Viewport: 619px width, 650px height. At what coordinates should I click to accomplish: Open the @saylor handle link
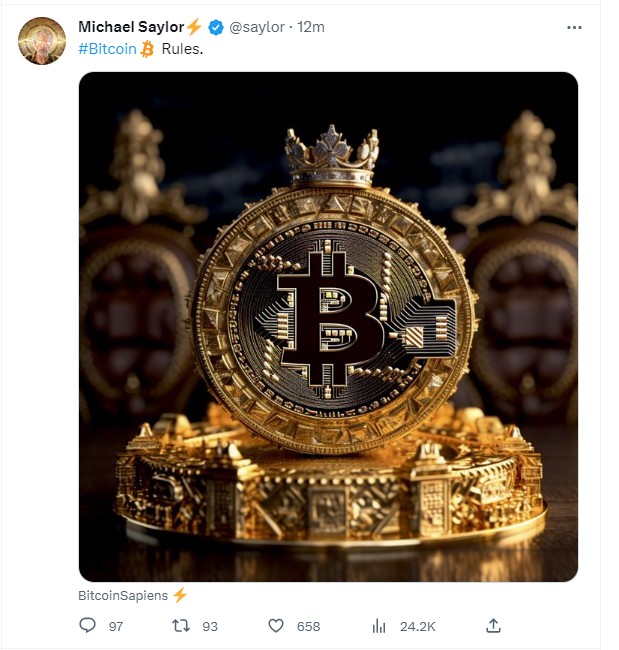257,27
